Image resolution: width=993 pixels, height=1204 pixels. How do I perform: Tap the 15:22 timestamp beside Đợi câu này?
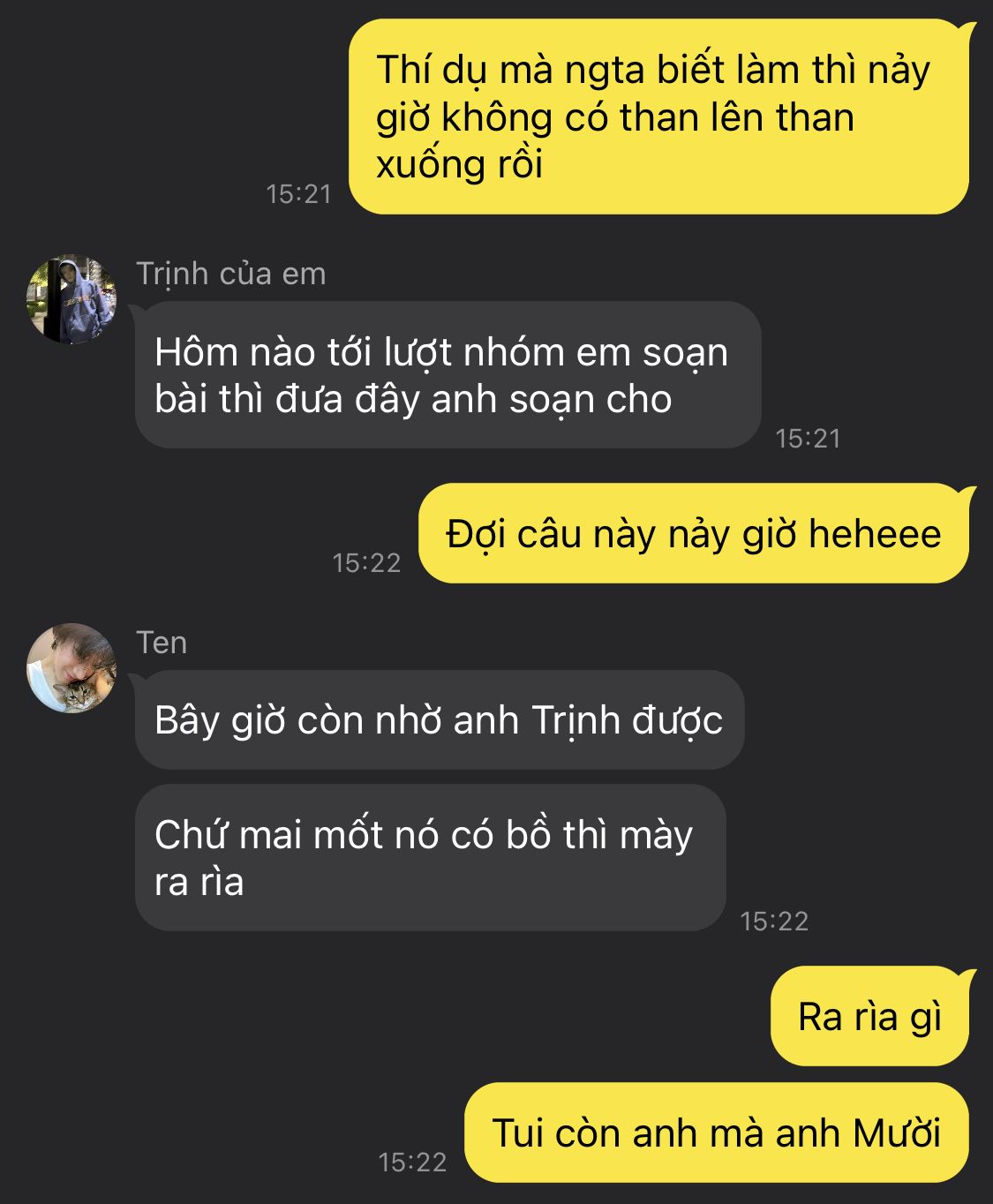coord(366,562)
